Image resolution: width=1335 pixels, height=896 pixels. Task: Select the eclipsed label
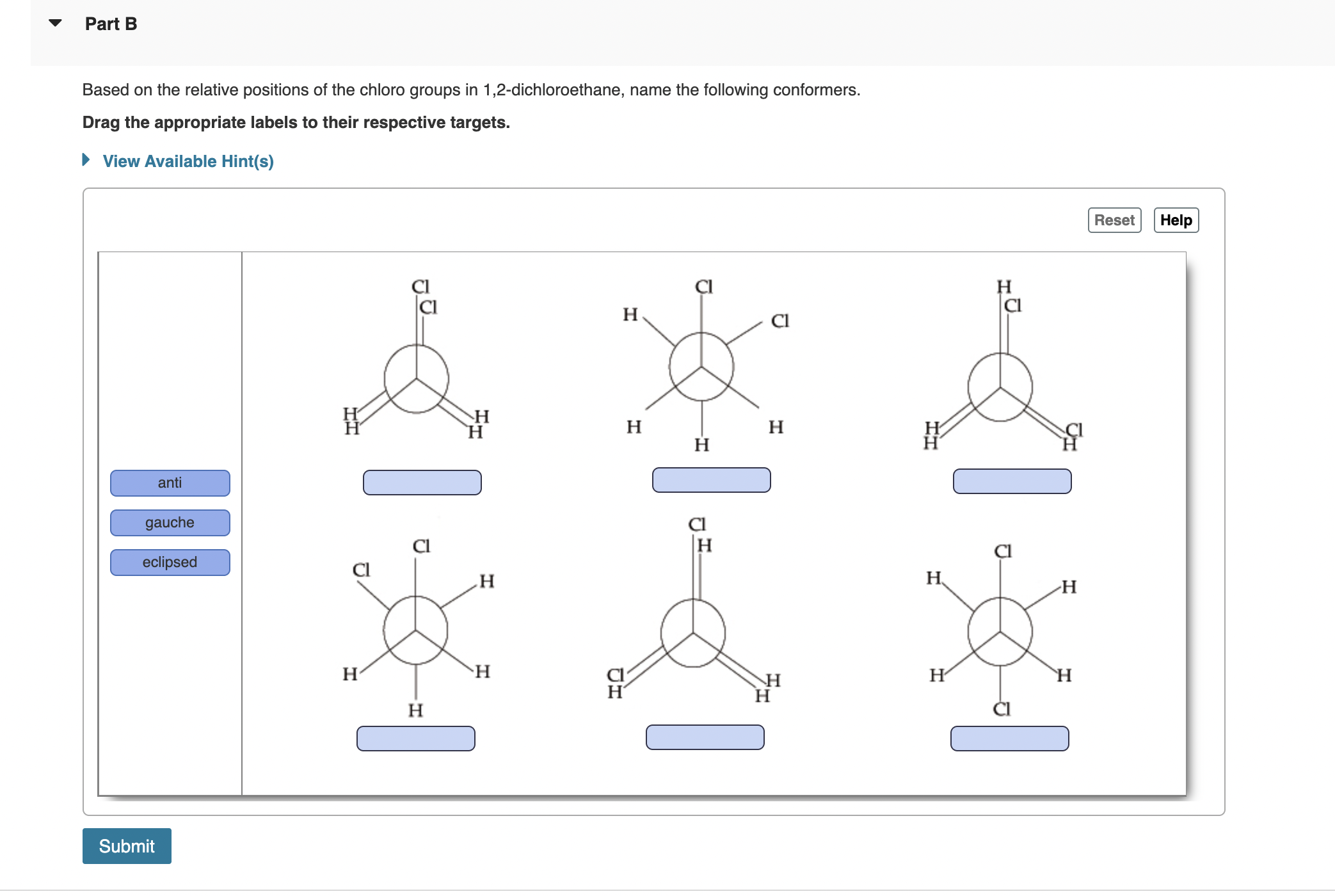coord(170,562)
